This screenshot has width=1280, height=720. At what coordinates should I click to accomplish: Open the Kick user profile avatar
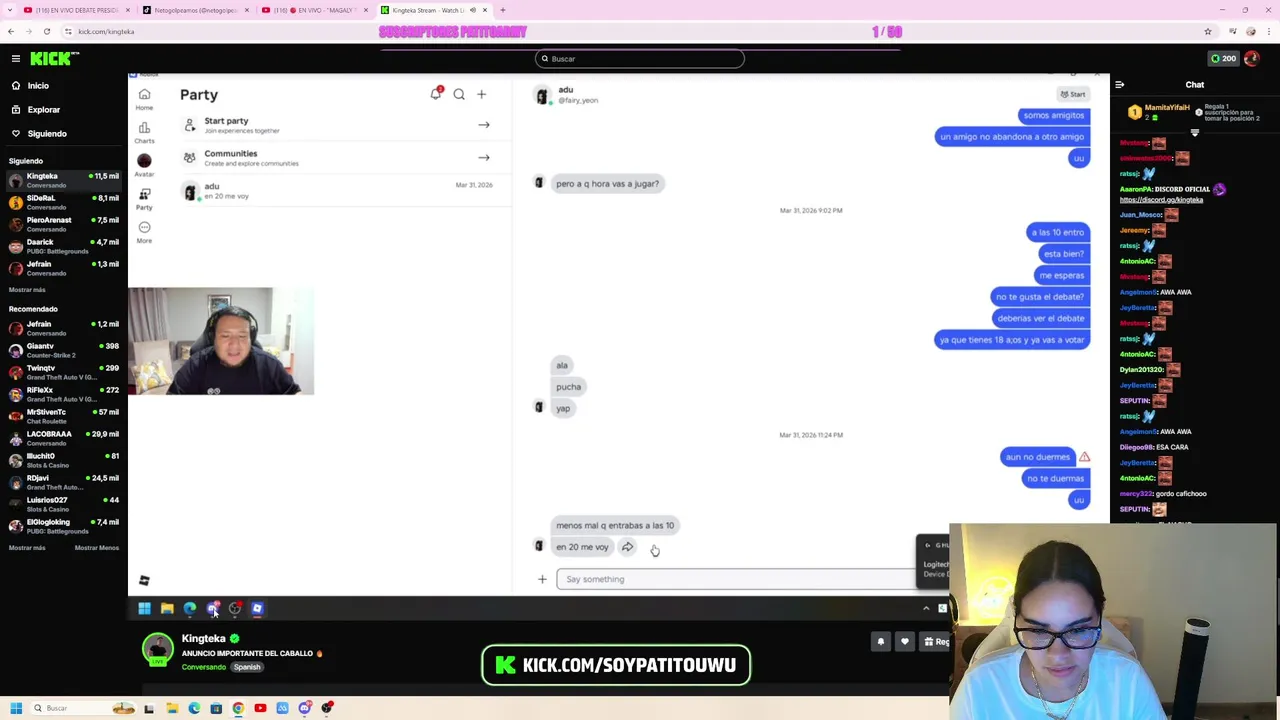click(1252, 59)
